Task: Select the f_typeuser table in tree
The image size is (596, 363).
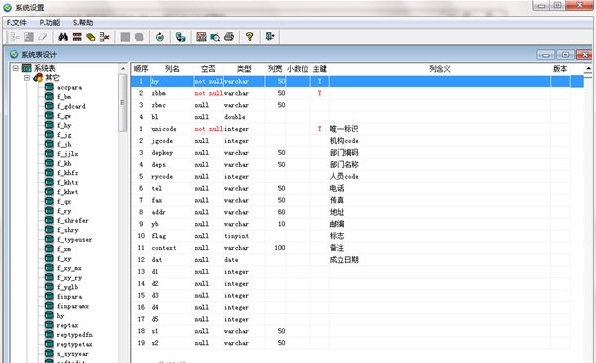Action: coord(74,240)
